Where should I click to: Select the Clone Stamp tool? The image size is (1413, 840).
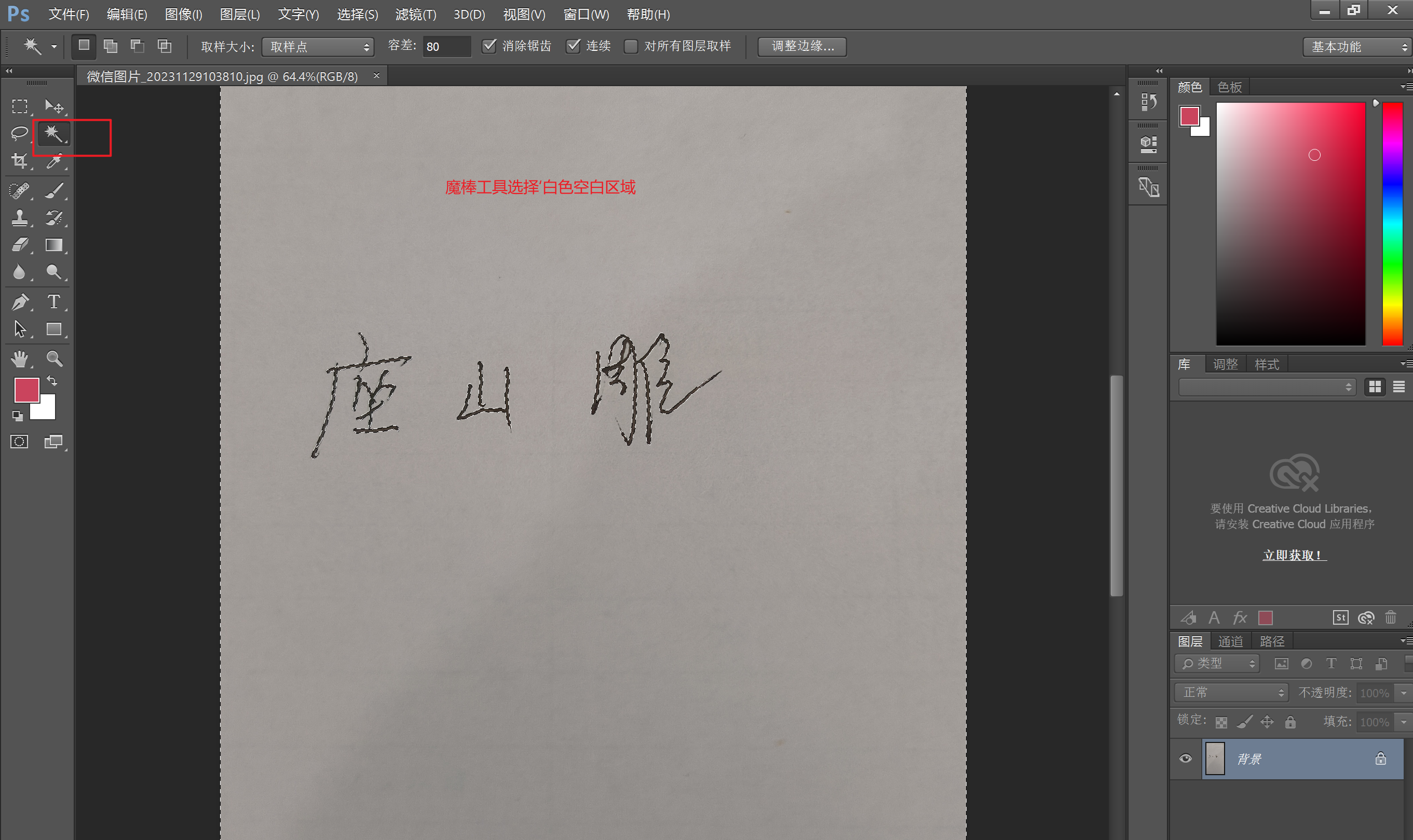(x=19, y=218)
